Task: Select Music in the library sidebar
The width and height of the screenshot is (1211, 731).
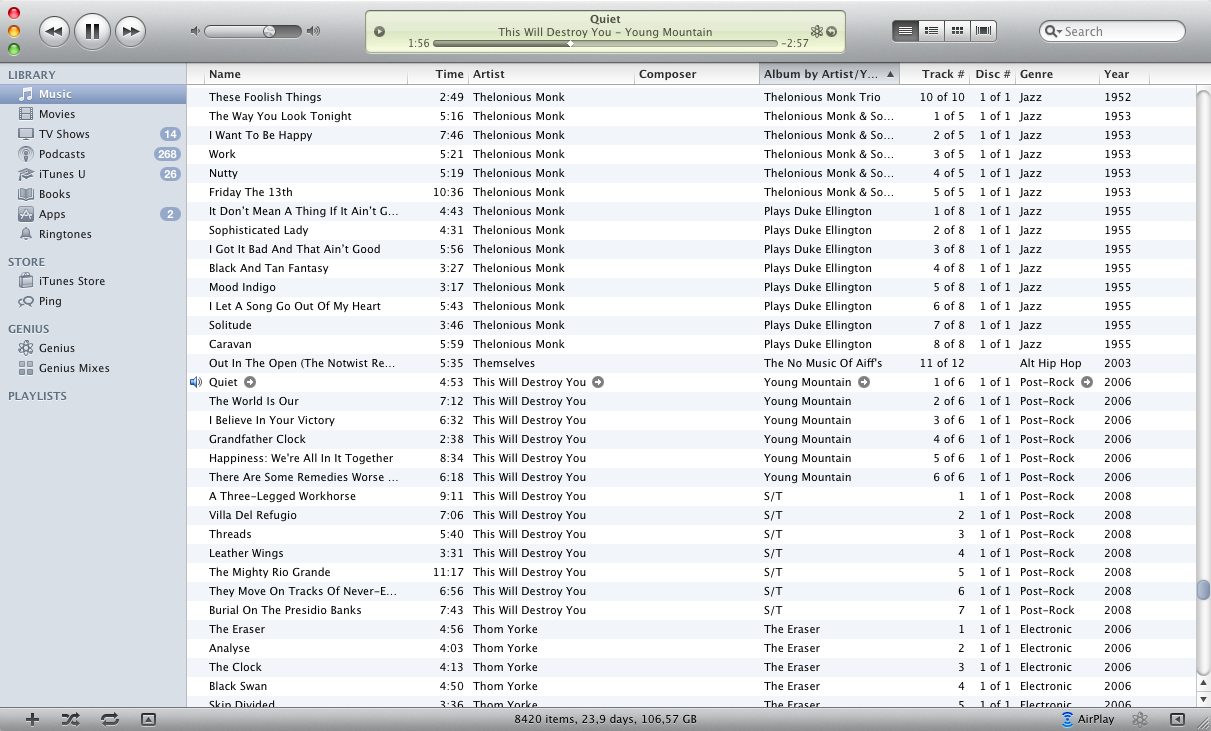Action: pos(93,94)
